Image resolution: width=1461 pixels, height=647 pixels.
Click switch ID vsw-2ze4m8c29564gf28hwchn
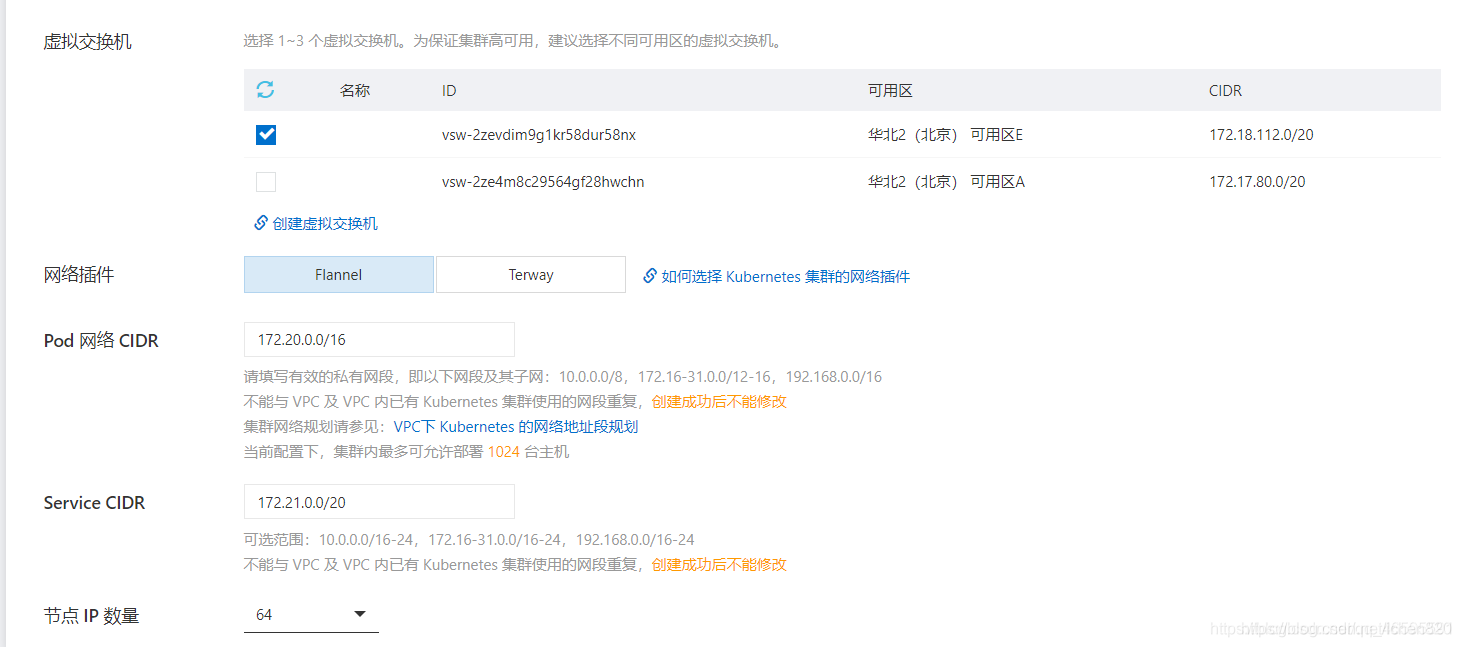coord(543,181)
